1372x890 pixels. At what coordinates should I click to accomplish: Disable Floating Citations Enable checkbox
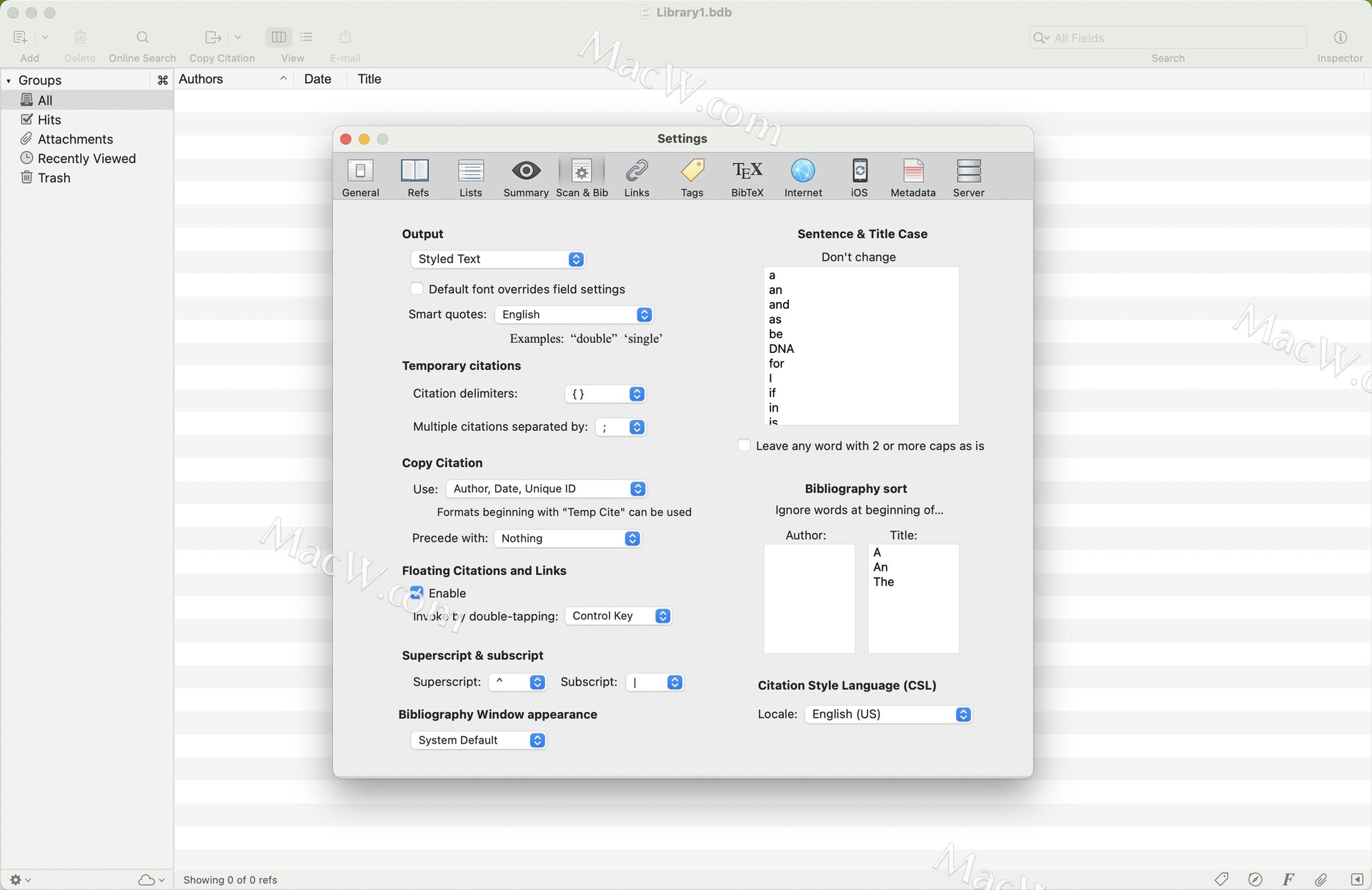[x=417, y=593]
